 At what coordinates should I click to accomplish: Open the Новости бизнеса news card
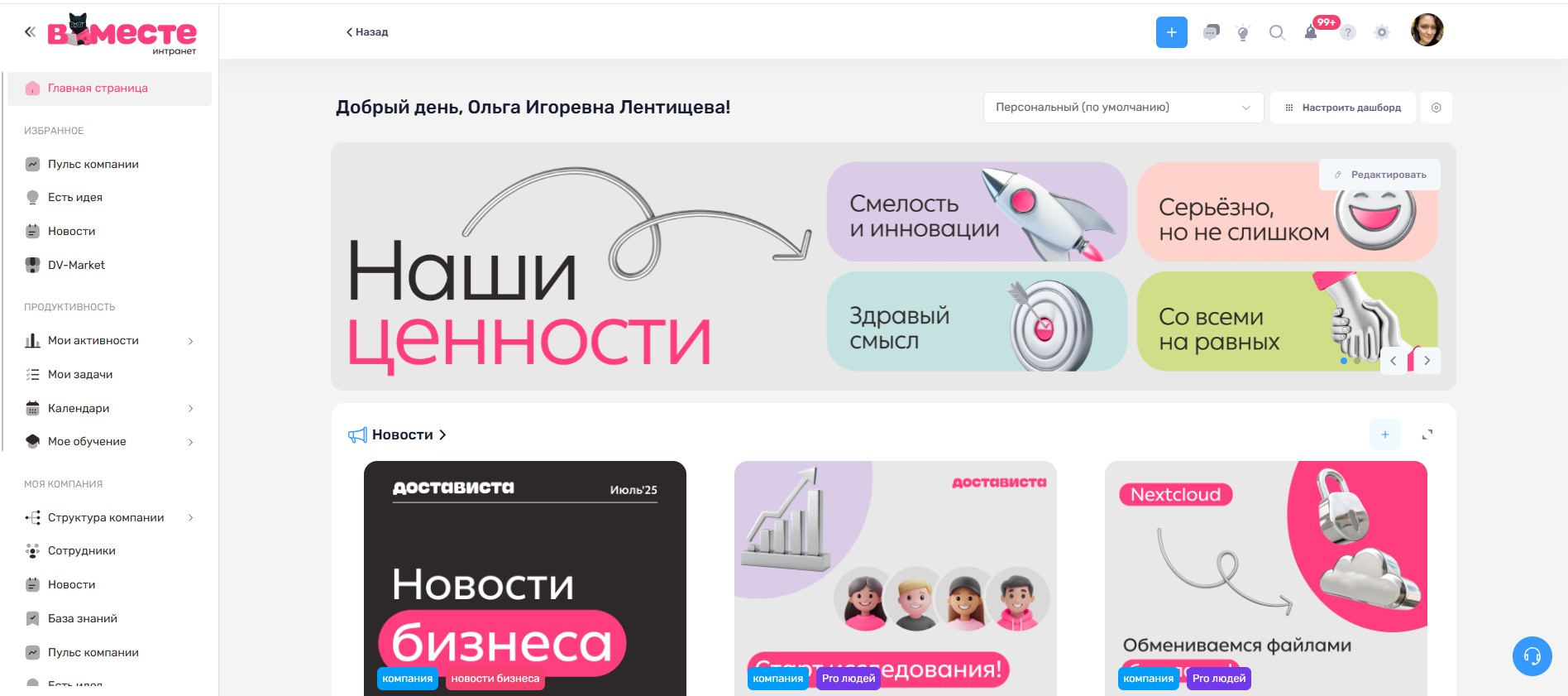pyautogui.click(x=525, y=578)
